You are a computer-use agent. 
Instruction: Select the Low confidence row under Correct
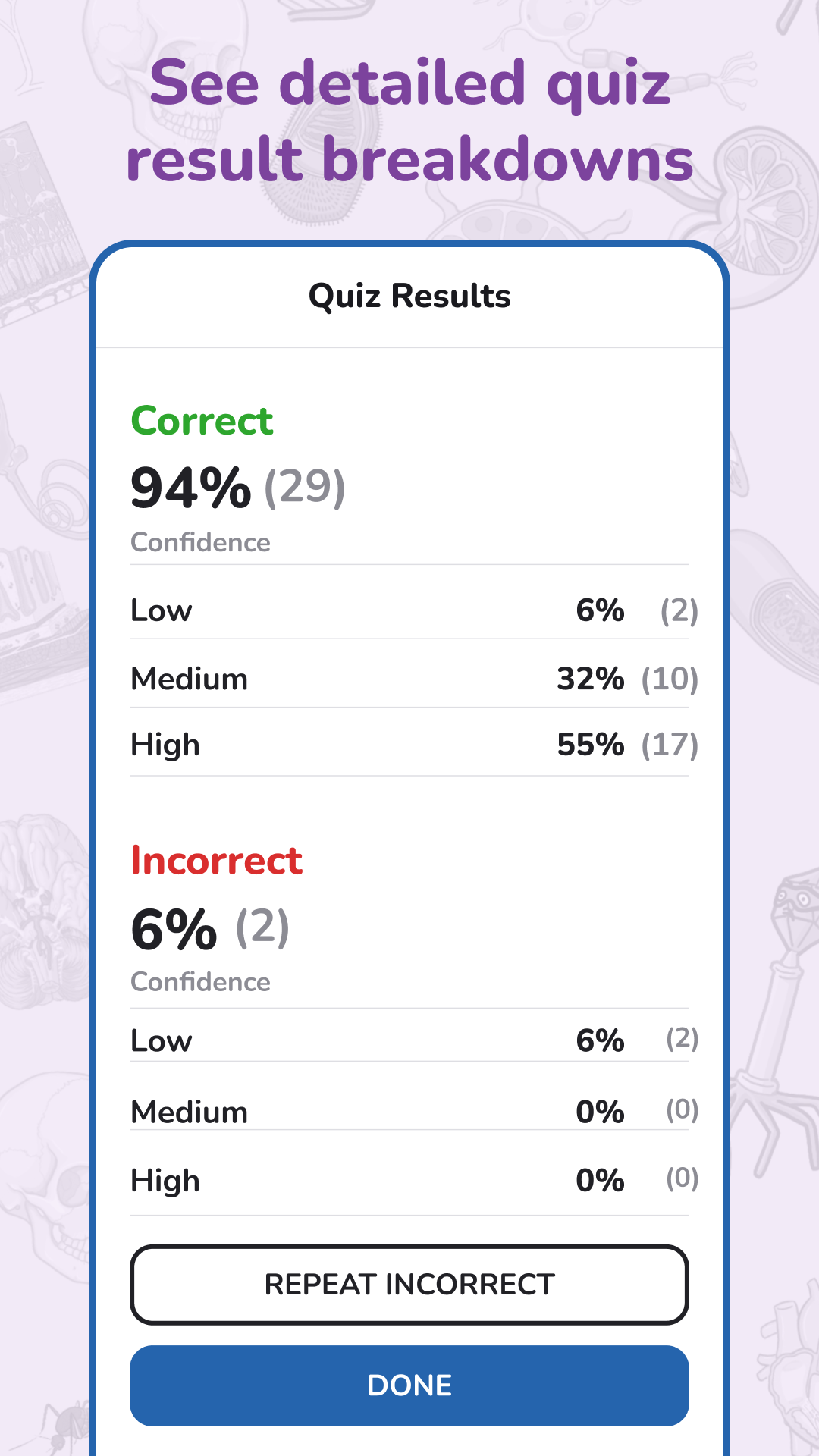(x=409, y=610)
